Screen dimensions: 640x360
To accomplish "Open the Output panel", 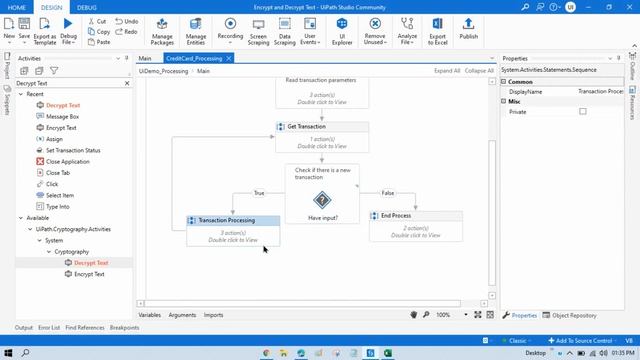I will [24, 327].
